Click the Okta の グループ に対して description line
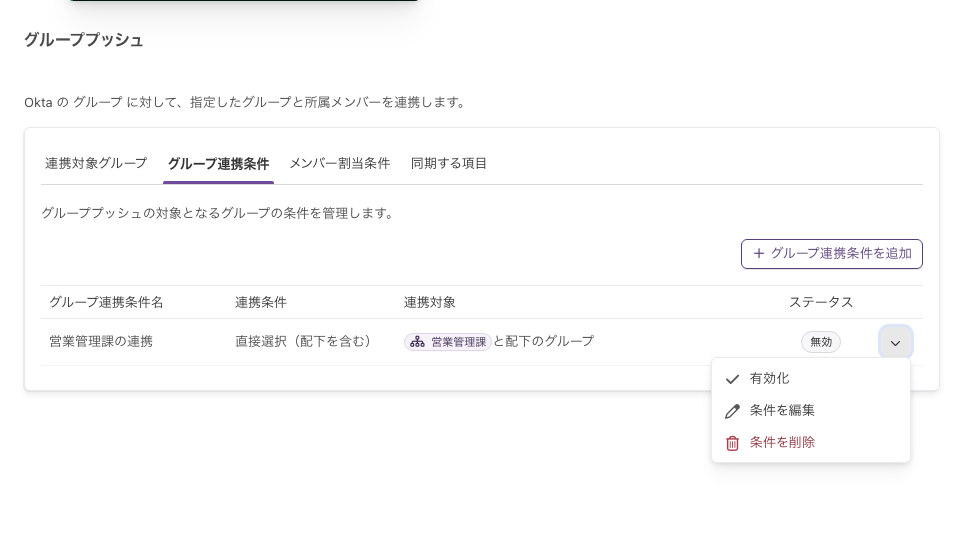Screen dimensions: 964x560 click(246, 102)
